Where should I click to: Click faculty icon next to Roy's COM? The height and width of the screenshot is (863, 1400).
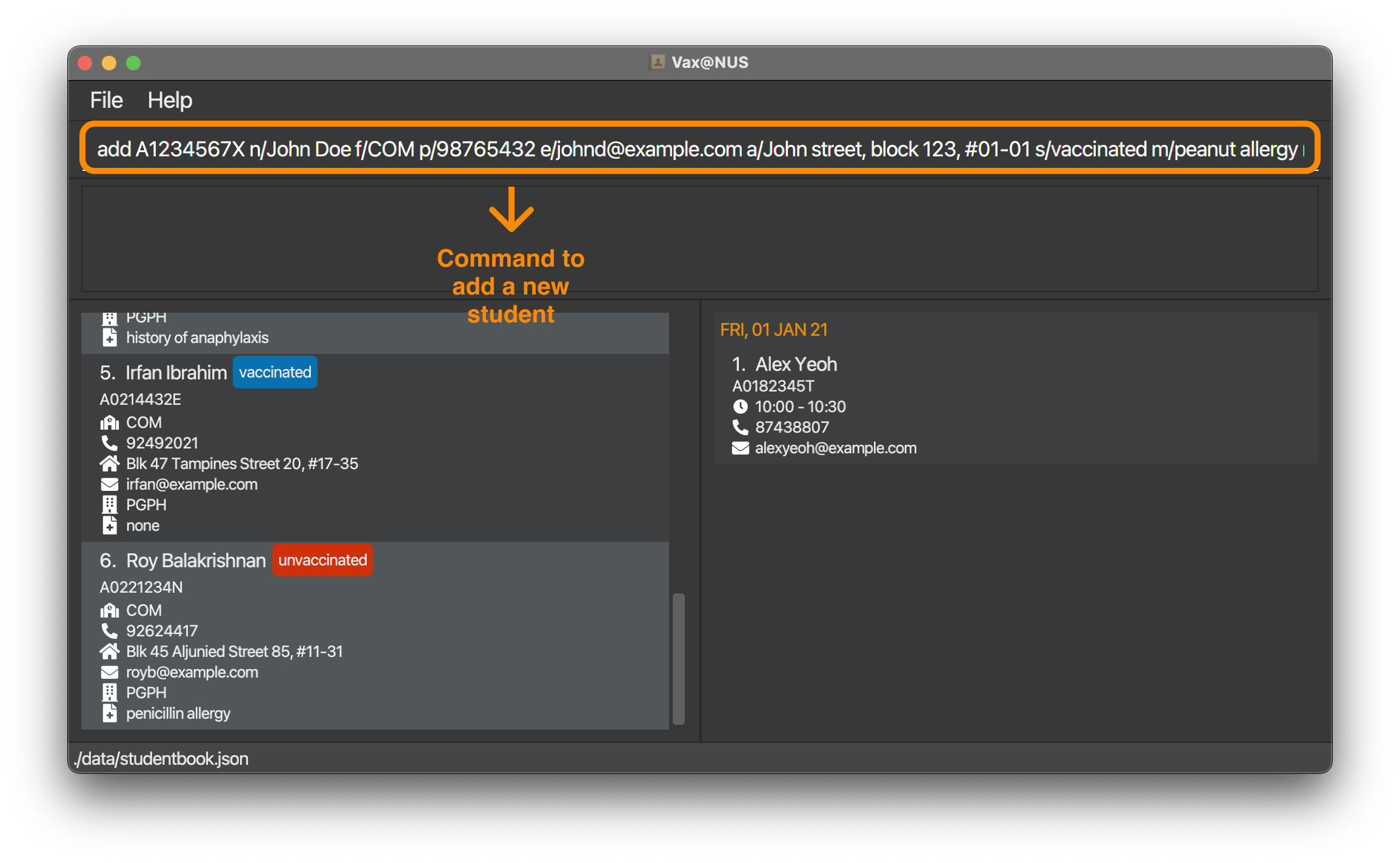click(x=109, y=610)
